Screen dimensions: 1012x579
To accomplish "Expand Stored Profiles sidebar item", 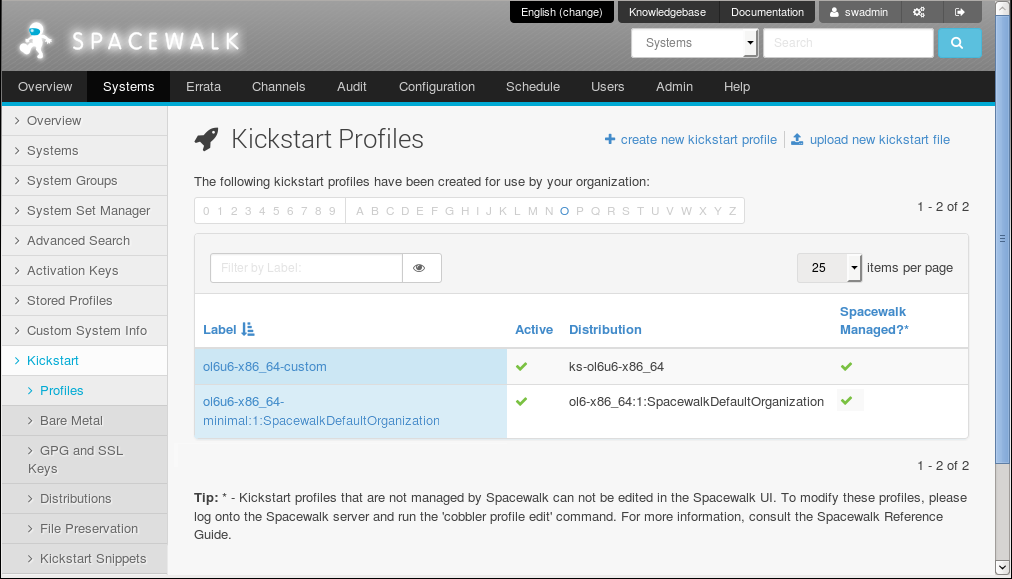I will click(x=85, y=301).
